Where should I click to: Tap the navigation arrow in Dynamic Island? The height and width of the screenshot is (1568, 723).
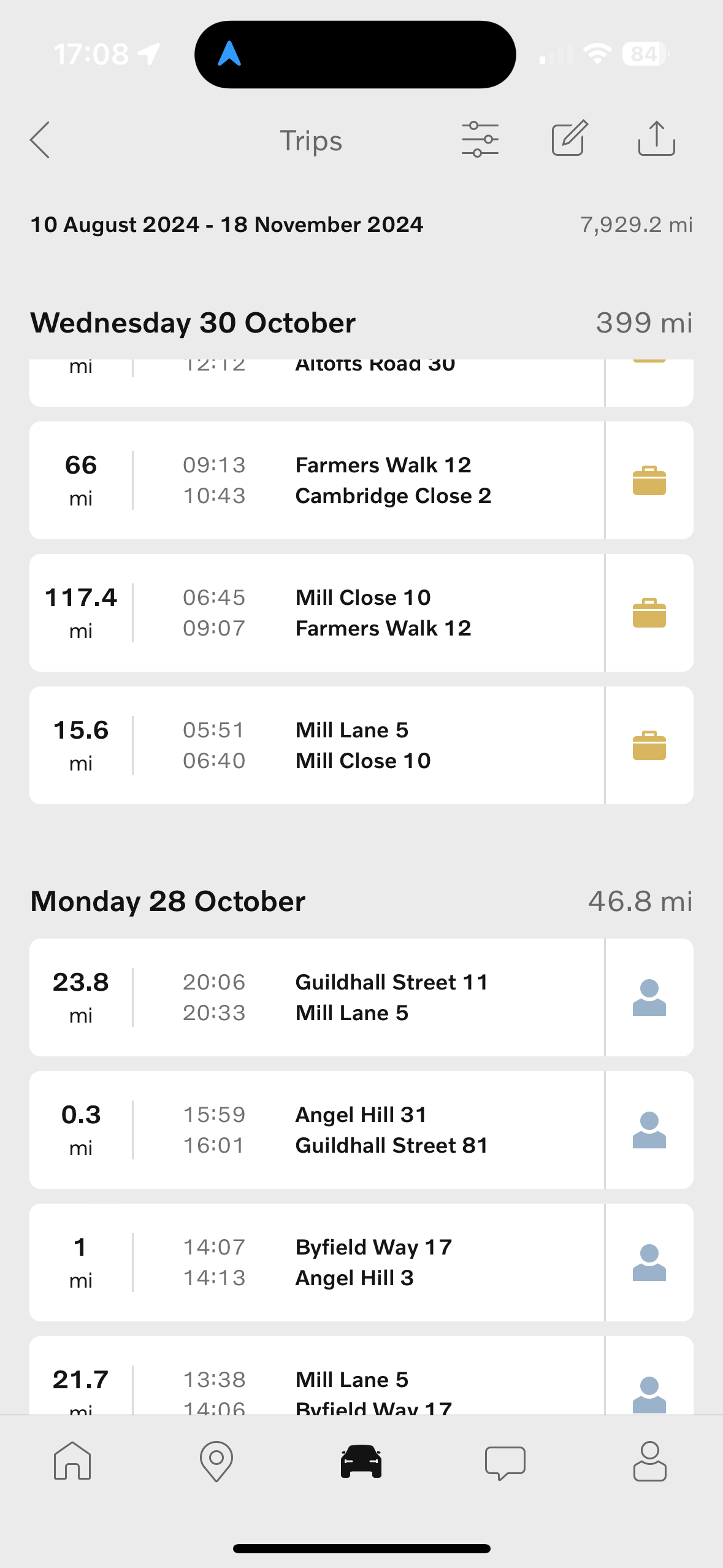point(229,54)
